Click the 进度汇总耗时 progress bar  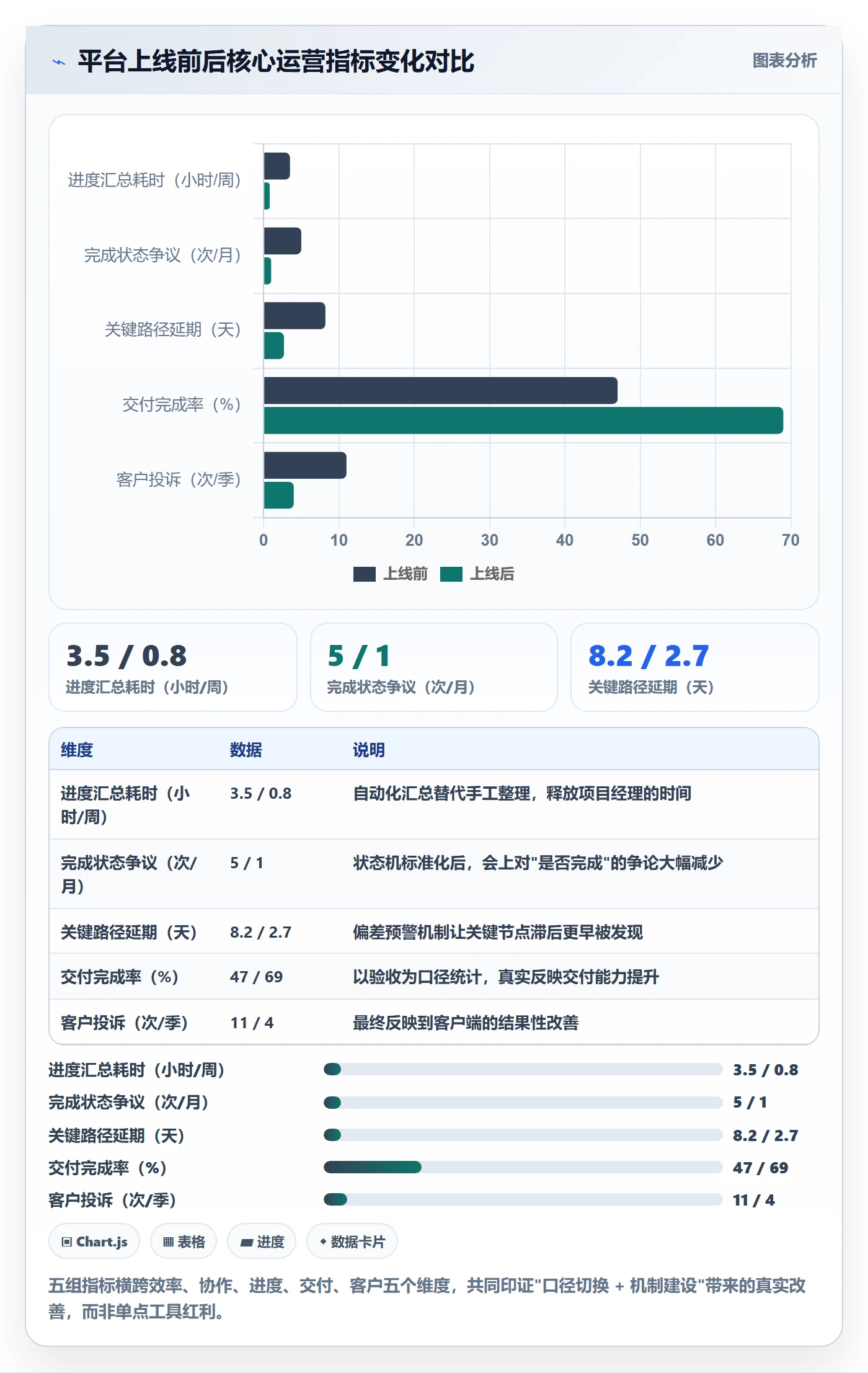click(x=523, y=1069)
